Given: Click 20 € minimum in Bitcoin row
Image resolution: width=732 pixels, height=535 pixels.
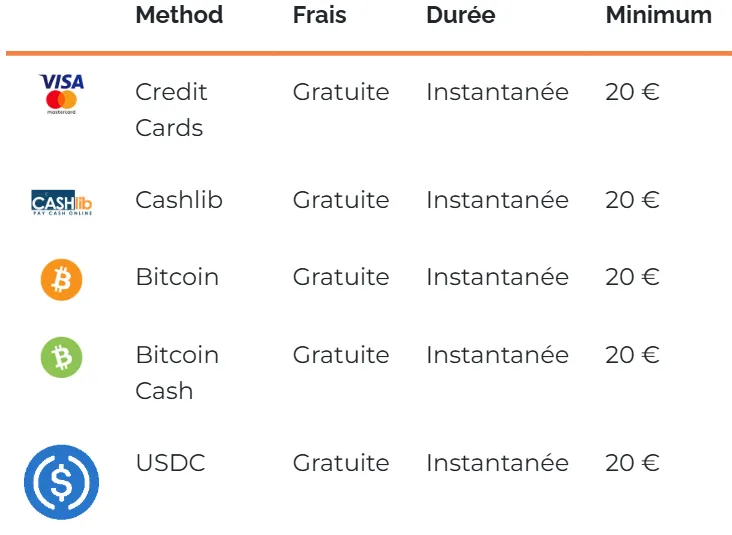Looking at the screenshot, I should point(632,277).
